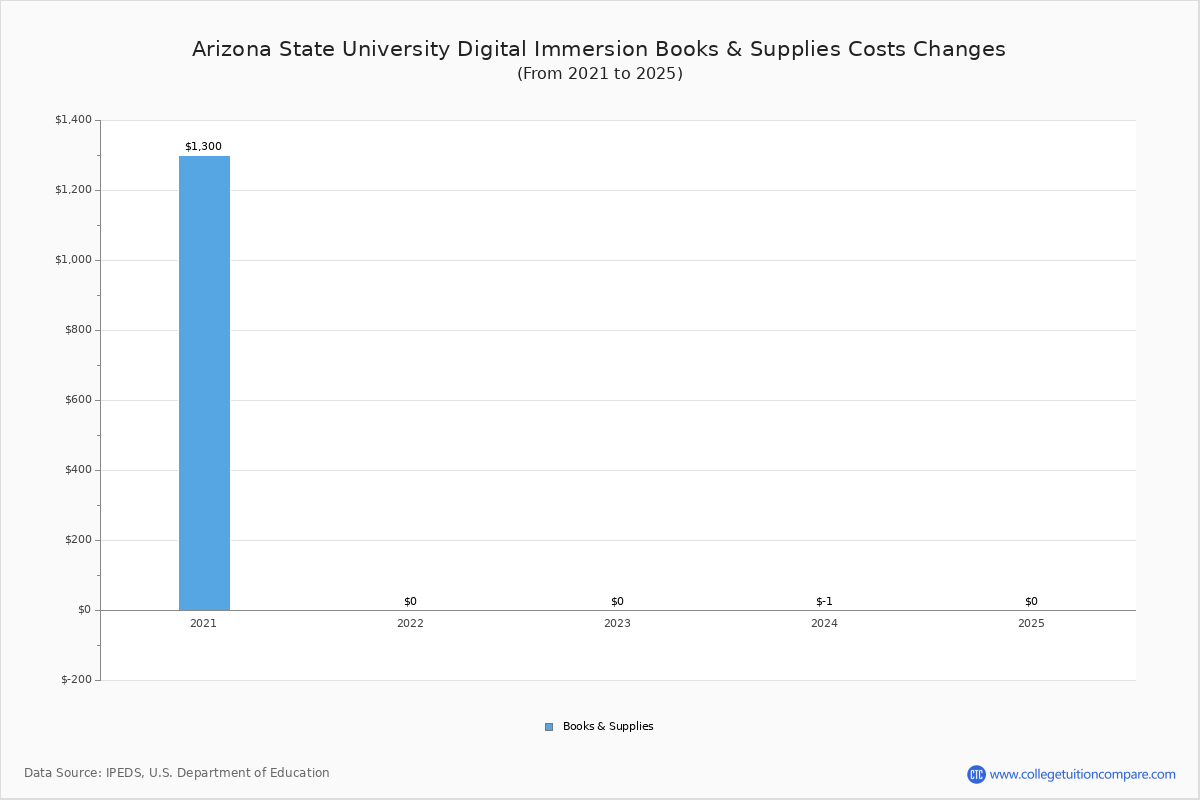1200x800 pixels.
Task: Click the $0 label above the 2022 baseline
Action: pyautogui.click(x=409, y=601)
